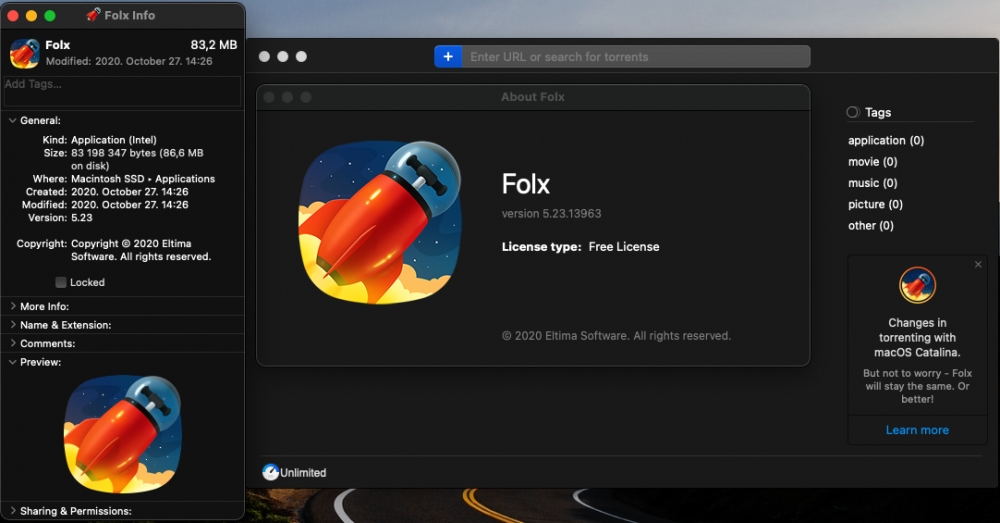This screenshot has height=523, width=1000.
Task: Click the Unlimited speed gauge icon
Action: [x=270, y=472]
